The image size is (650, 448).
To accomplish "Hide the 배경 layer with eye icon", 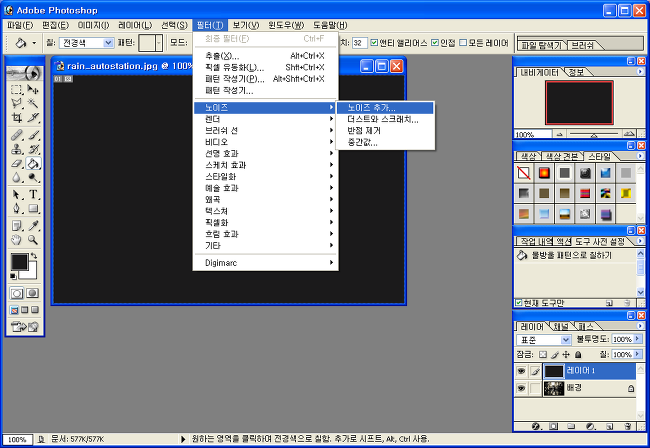I will tap(521, 388).
